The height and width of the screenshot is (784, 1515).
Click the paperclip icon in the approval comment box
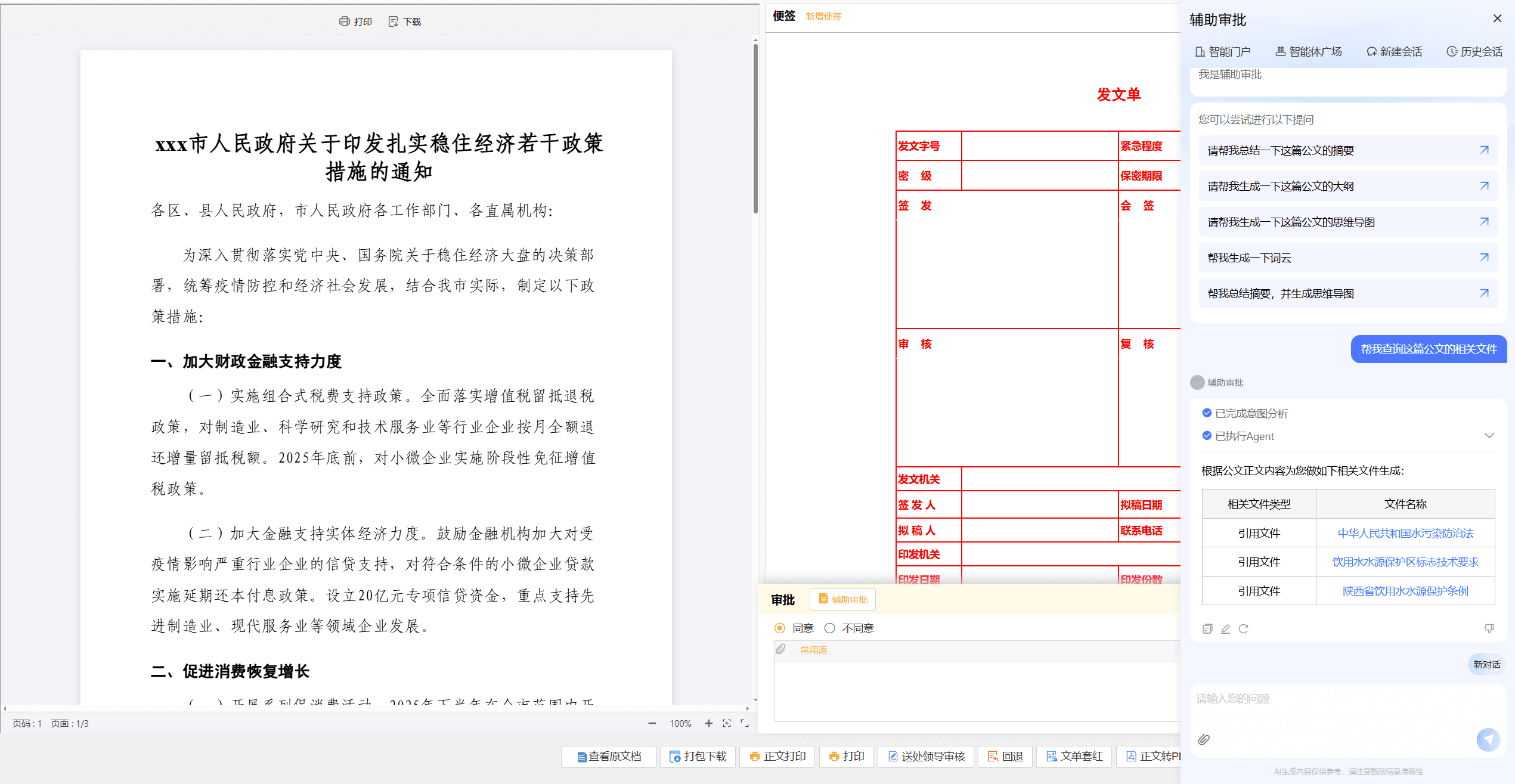pos(781,649)
